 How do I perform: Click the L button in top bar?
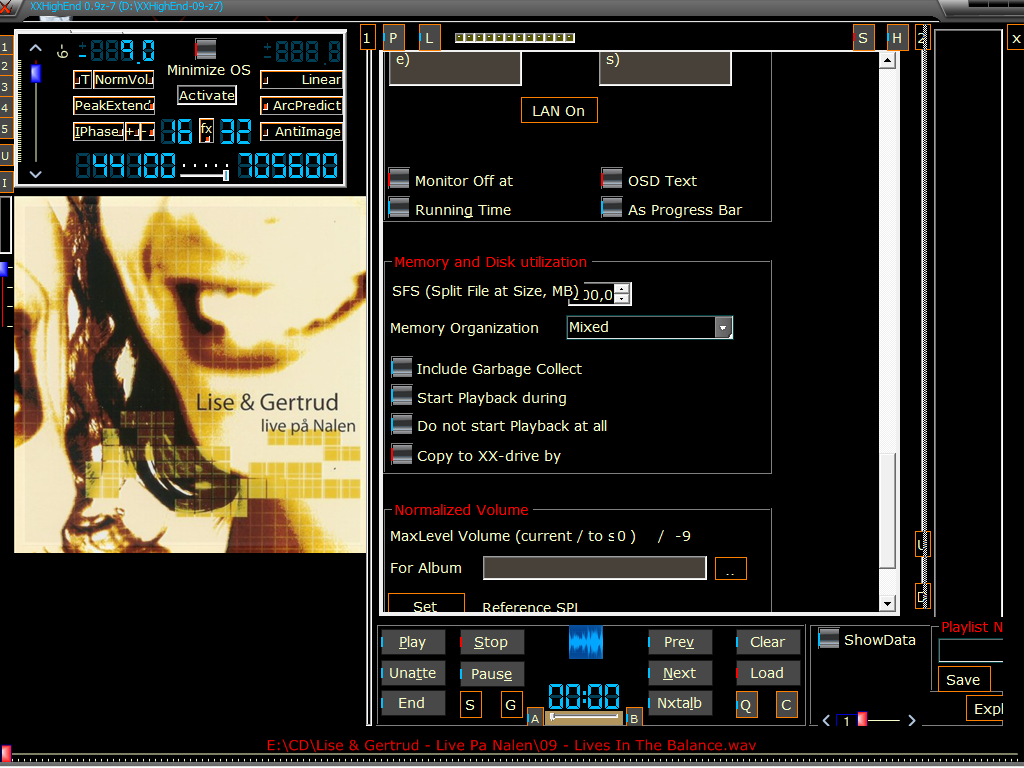tap(429, 38)
